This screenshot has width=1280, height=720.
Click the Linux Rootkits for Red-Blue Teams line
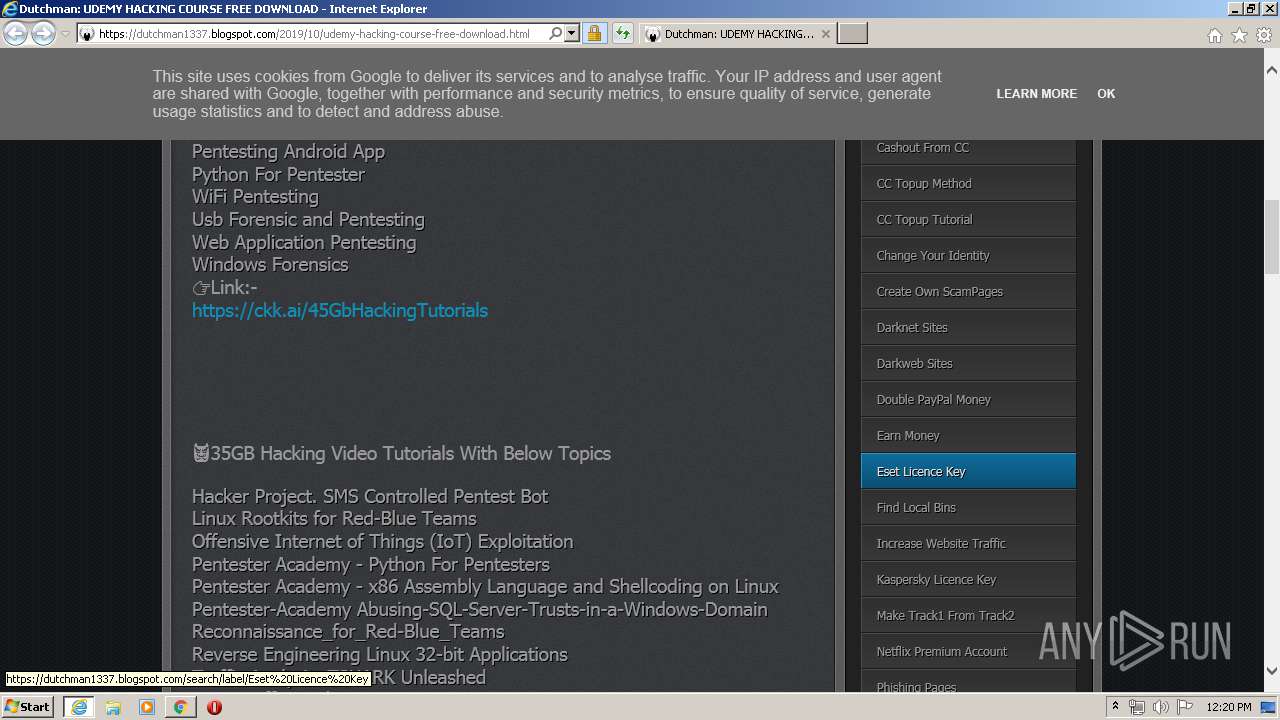[x=334, y=519]
